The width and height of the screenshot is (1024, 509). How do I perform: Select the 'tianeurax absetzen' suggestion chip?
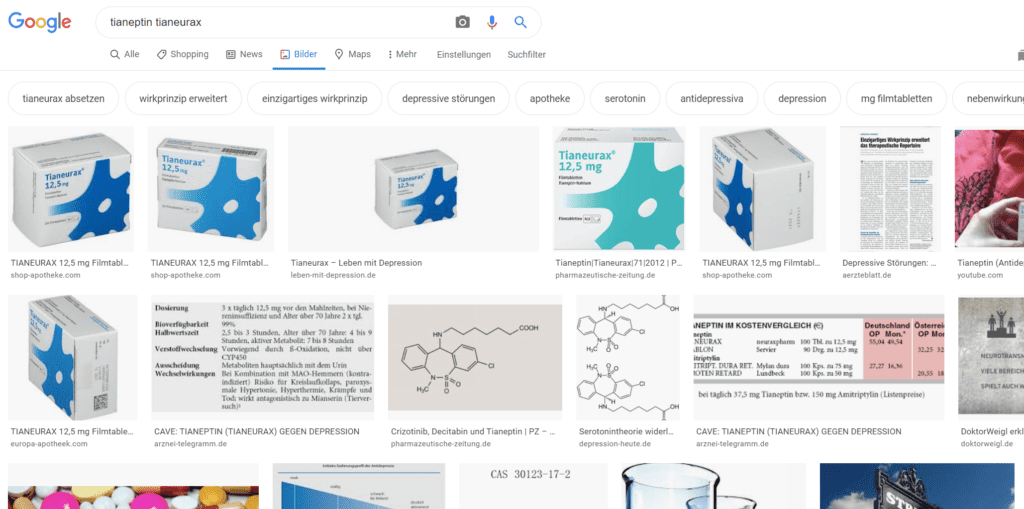(x=63, y=99)
